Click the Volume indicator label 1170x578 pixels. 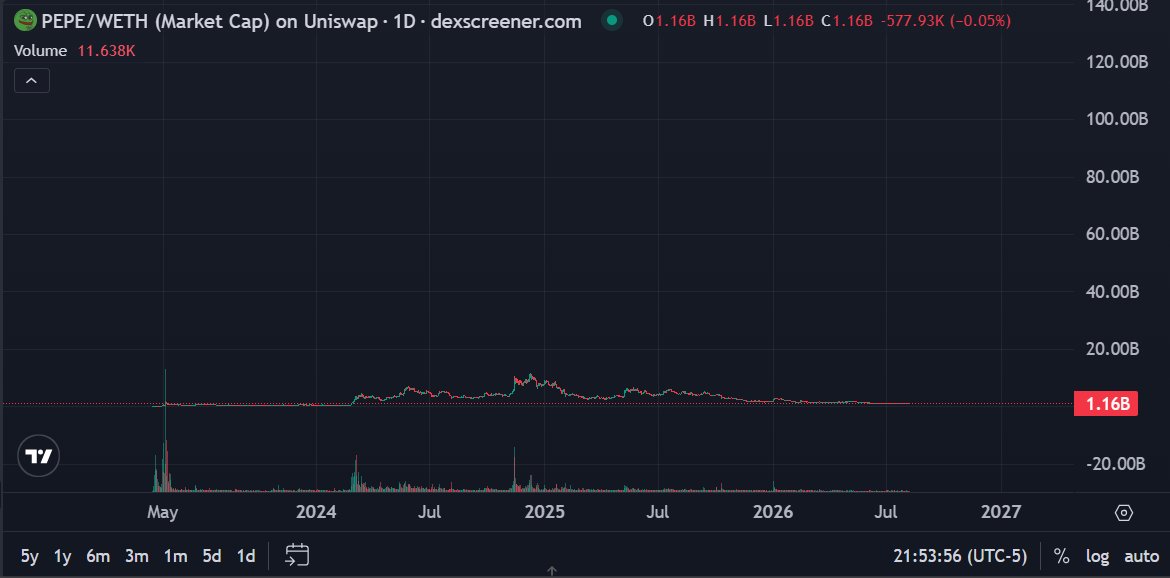40,51
